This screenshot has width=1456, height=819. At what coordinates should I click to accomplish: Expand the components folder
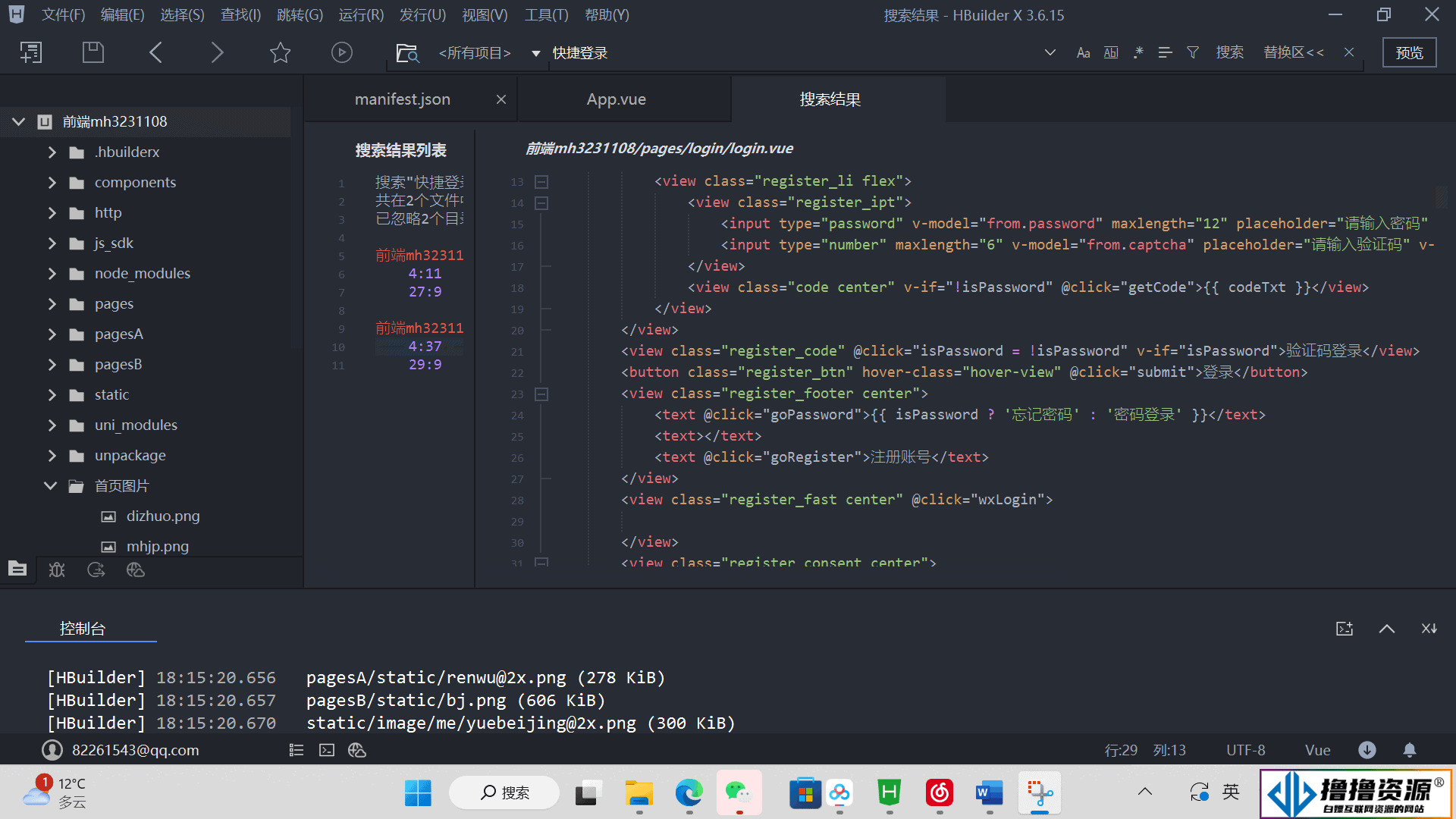[x=52, y=182]
